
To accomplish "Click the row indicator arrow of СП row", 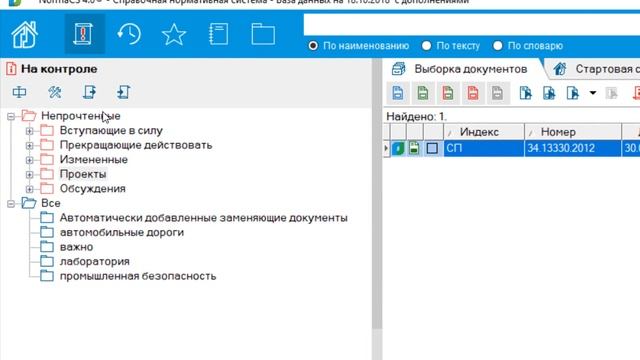I will pos(386,148).
